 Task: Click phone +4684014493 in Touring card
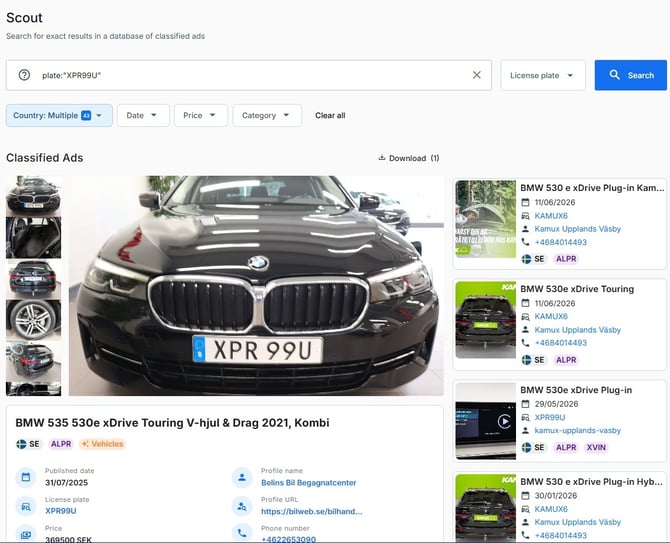561,343
